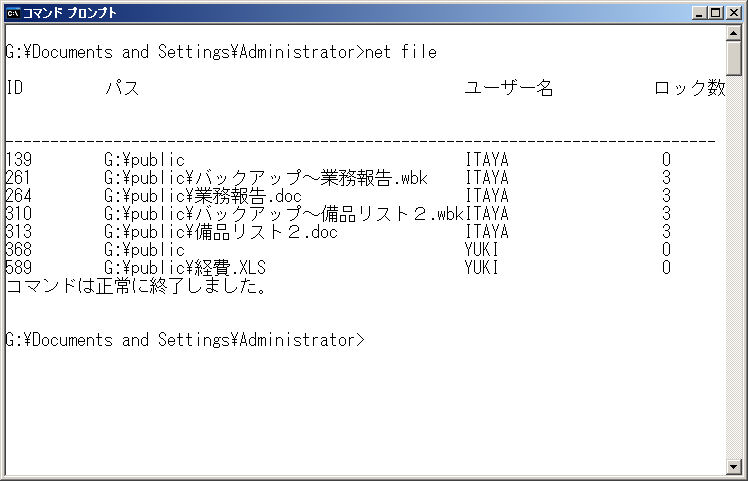Click the vertical scrollbar thumb
748x481 pixels.
pos(733,58)
